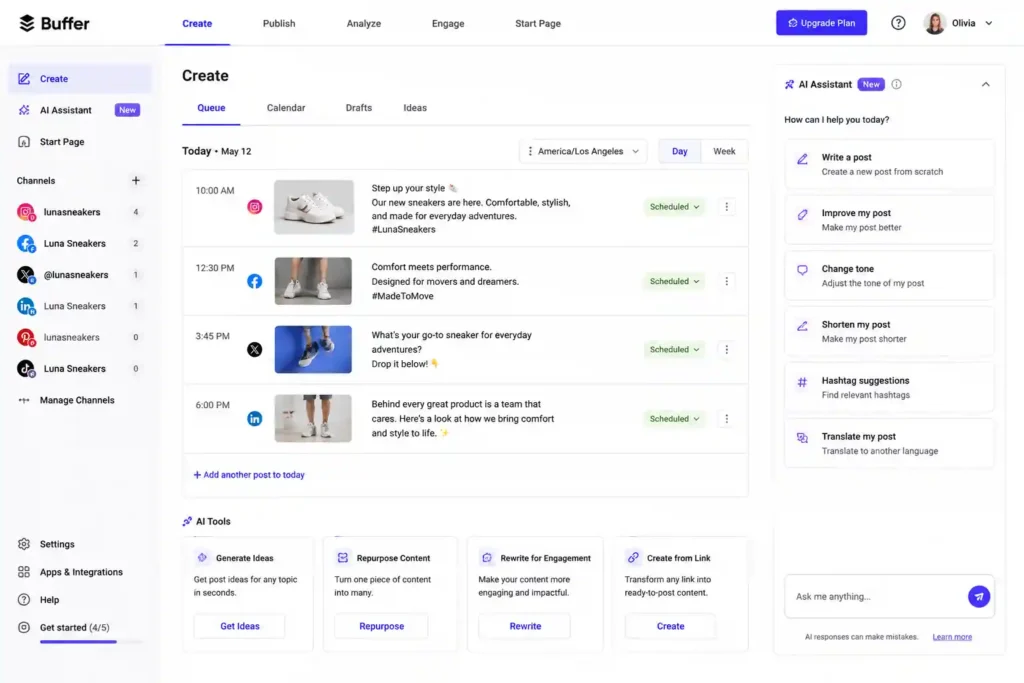Click the Repurpose Content icon
The width and height of the screenshot is (1024, 683).
343,558
